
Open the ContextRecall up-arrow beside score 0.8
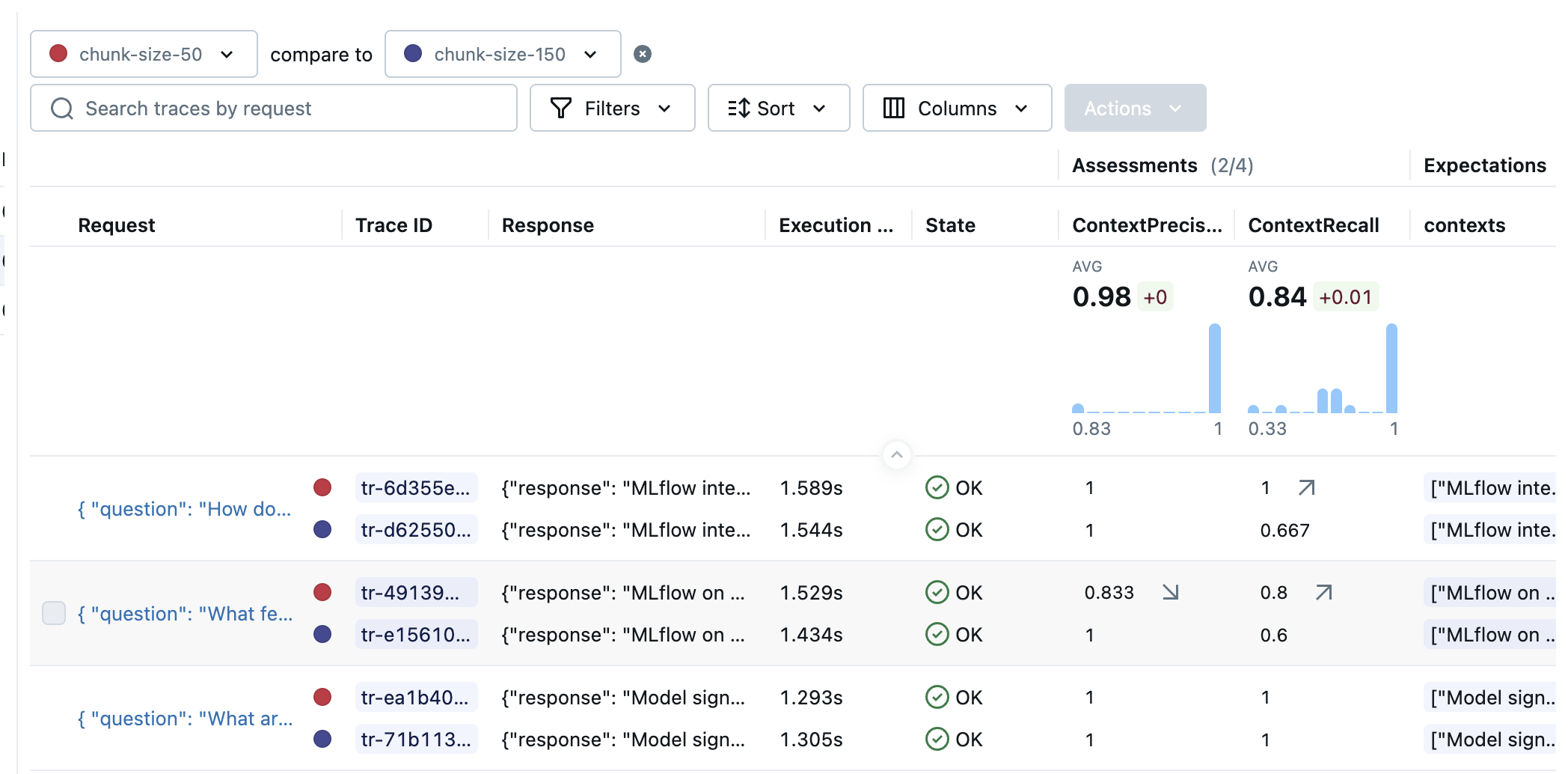click(x=1323, y=591)
